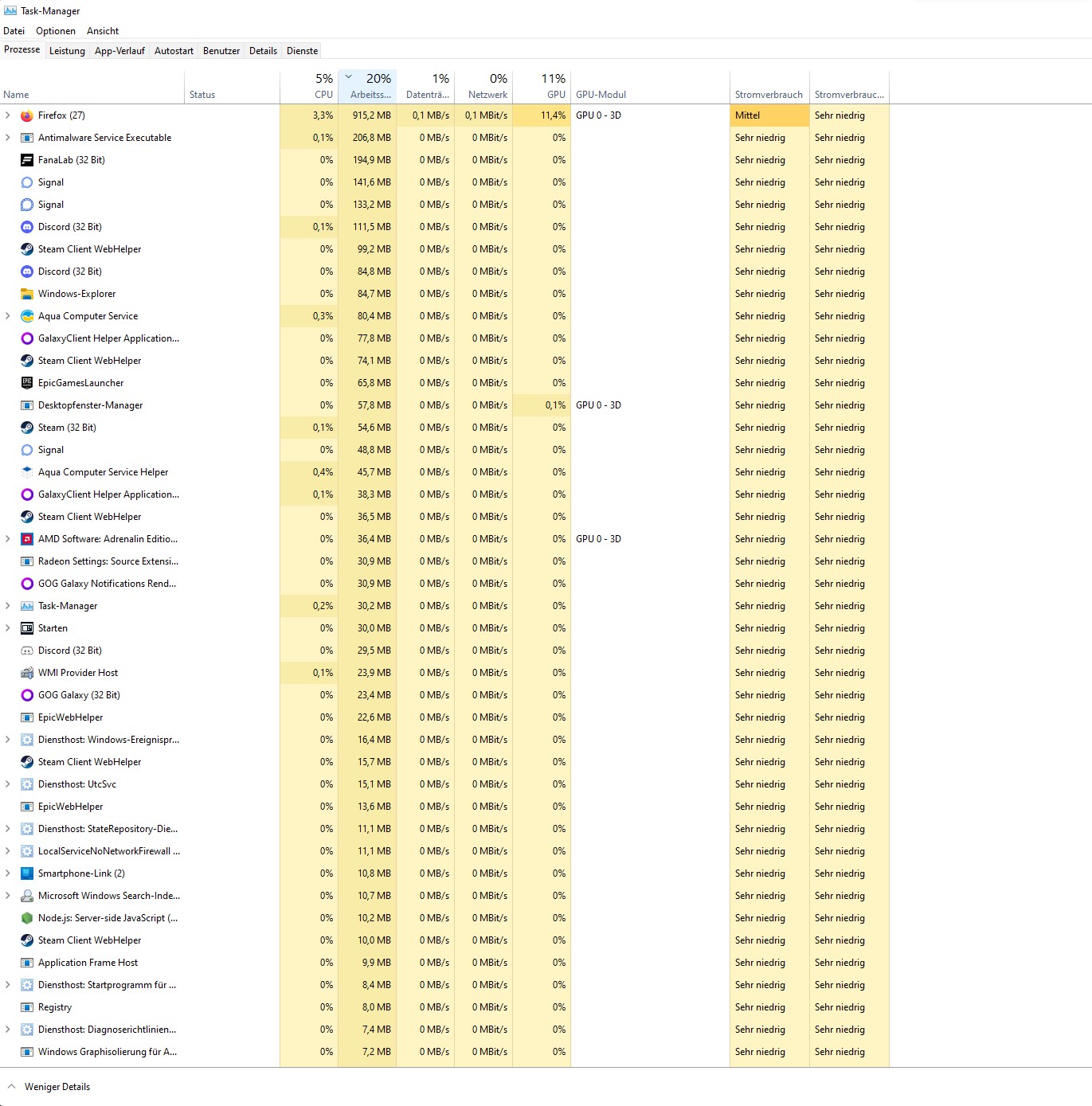This screenshot has width=1092, height=1106.
Task: Expand Diensthost: Diagnoserichtlinien row
Action: (x=8, y=1030)
